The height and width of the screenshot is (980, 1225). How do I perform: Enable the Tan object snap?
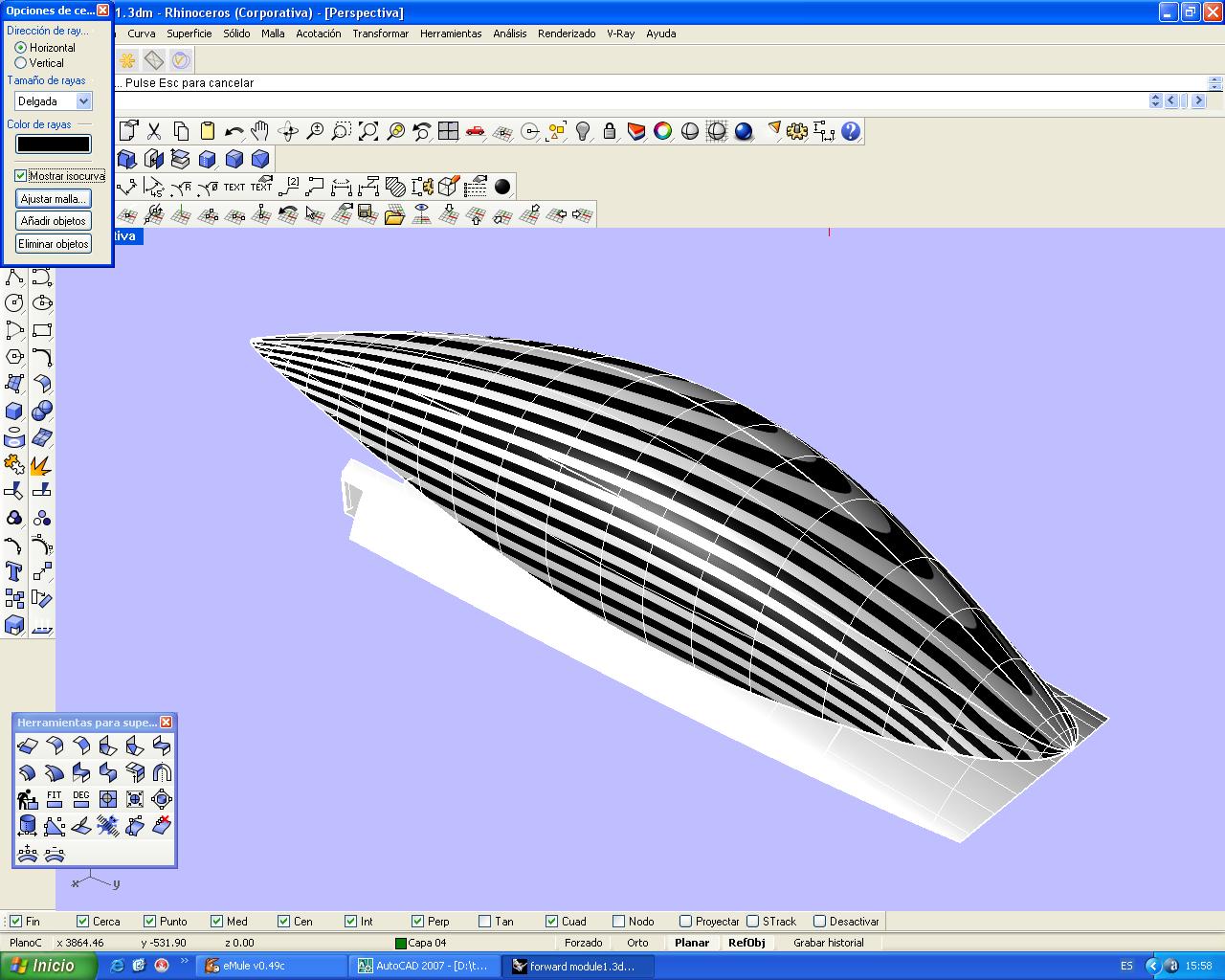(484, 922)
